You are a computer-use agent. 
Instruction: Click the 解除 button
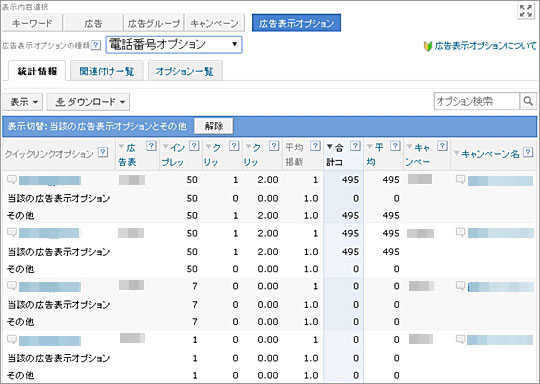(x=214, y=126)
